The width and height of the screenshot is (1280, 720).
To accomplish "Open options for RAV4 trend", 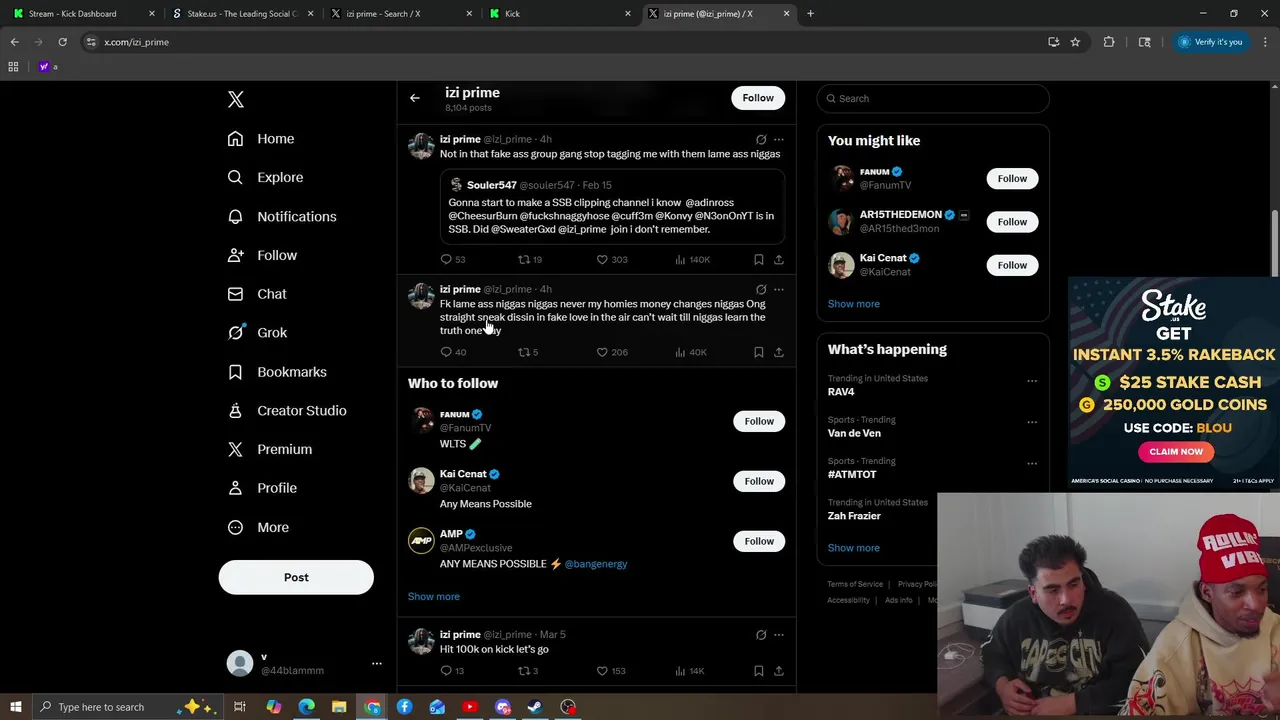I will 1032,380.
